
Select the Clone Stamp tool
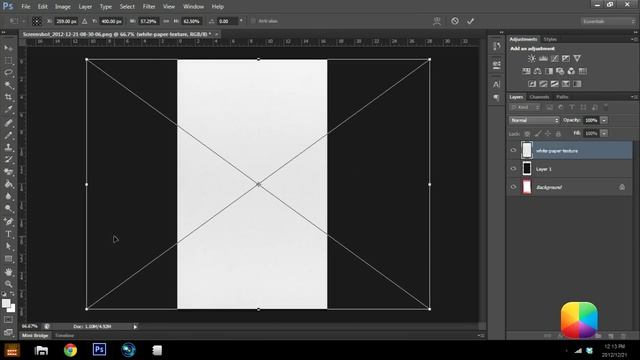point(8,147)
